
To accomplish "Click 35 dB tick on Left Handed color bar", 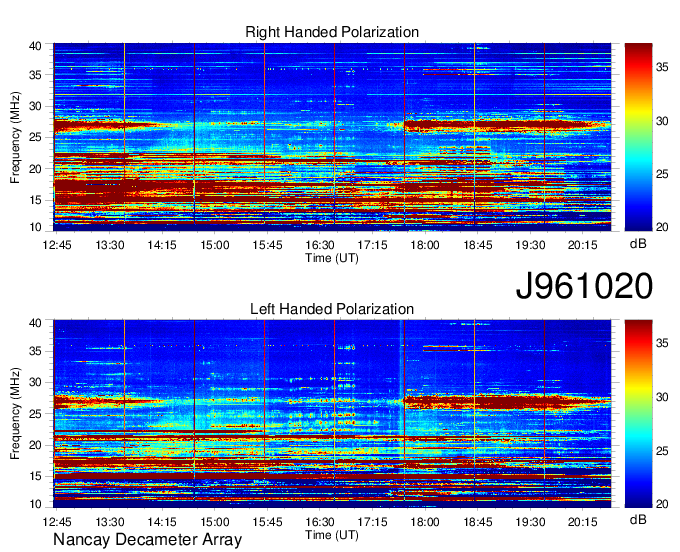I will 662,343.
